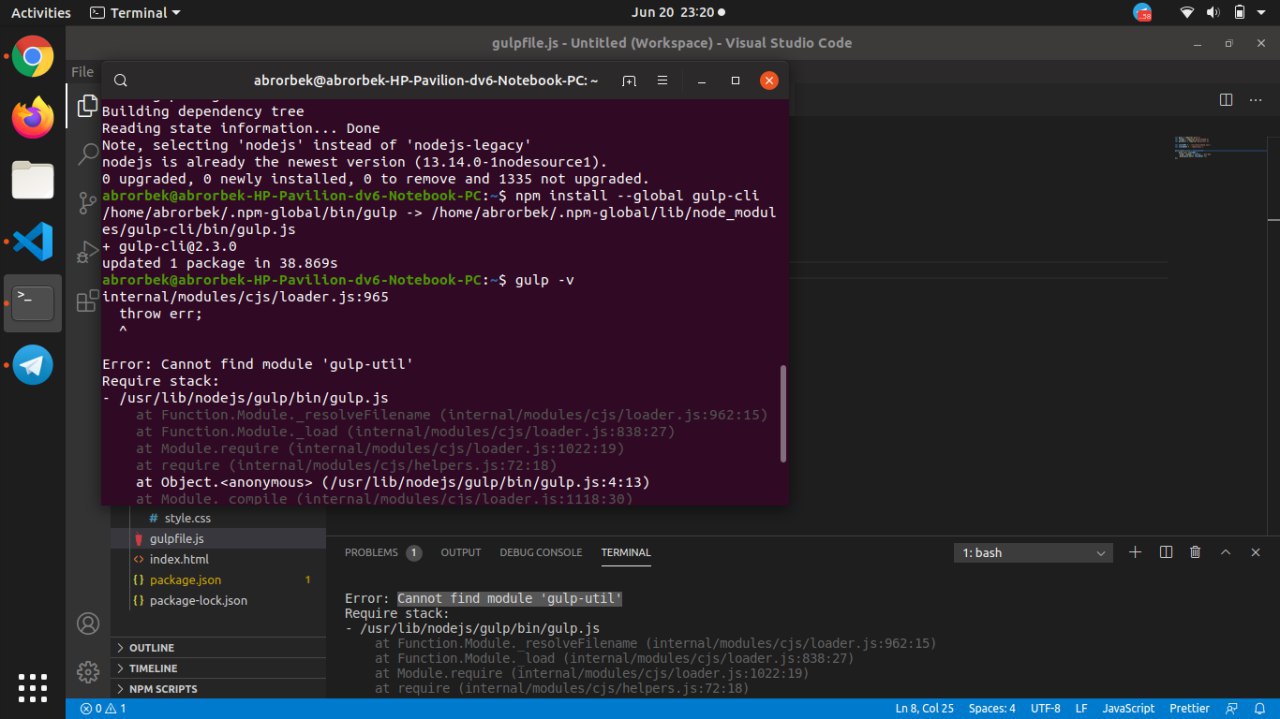Open Google Chrome from the dock
Viewport: 1280px width, 719px height.
33,57
